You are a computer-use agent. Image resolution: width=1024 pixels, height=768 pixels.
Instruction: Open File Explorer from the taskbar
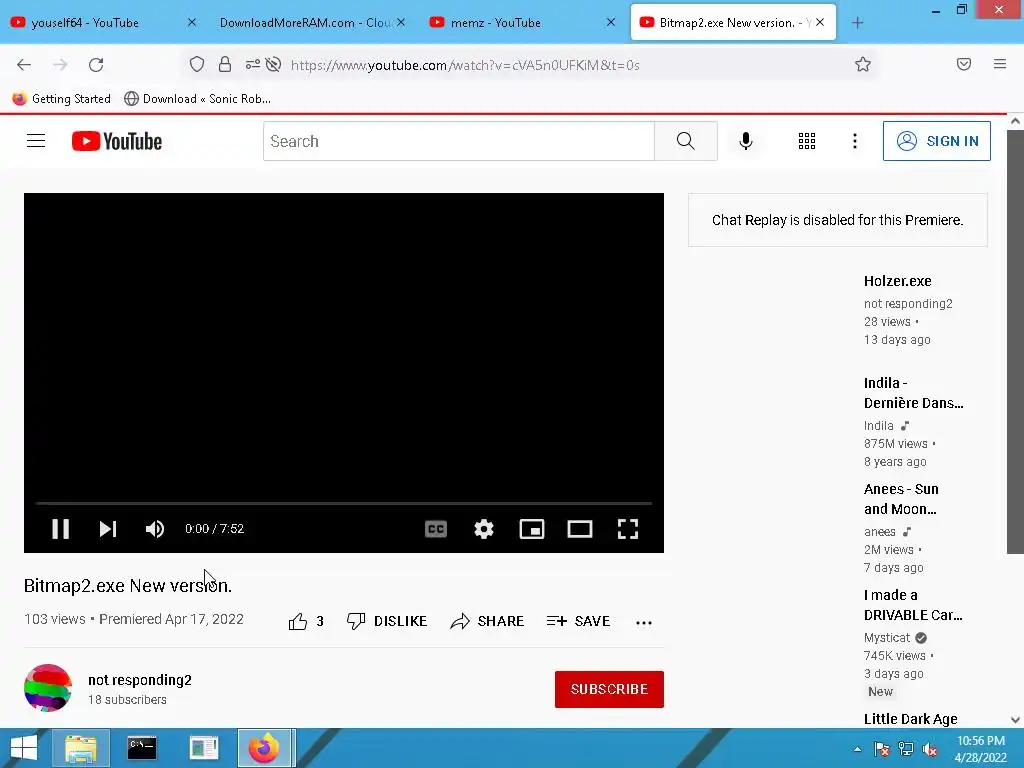pos(81,748)
